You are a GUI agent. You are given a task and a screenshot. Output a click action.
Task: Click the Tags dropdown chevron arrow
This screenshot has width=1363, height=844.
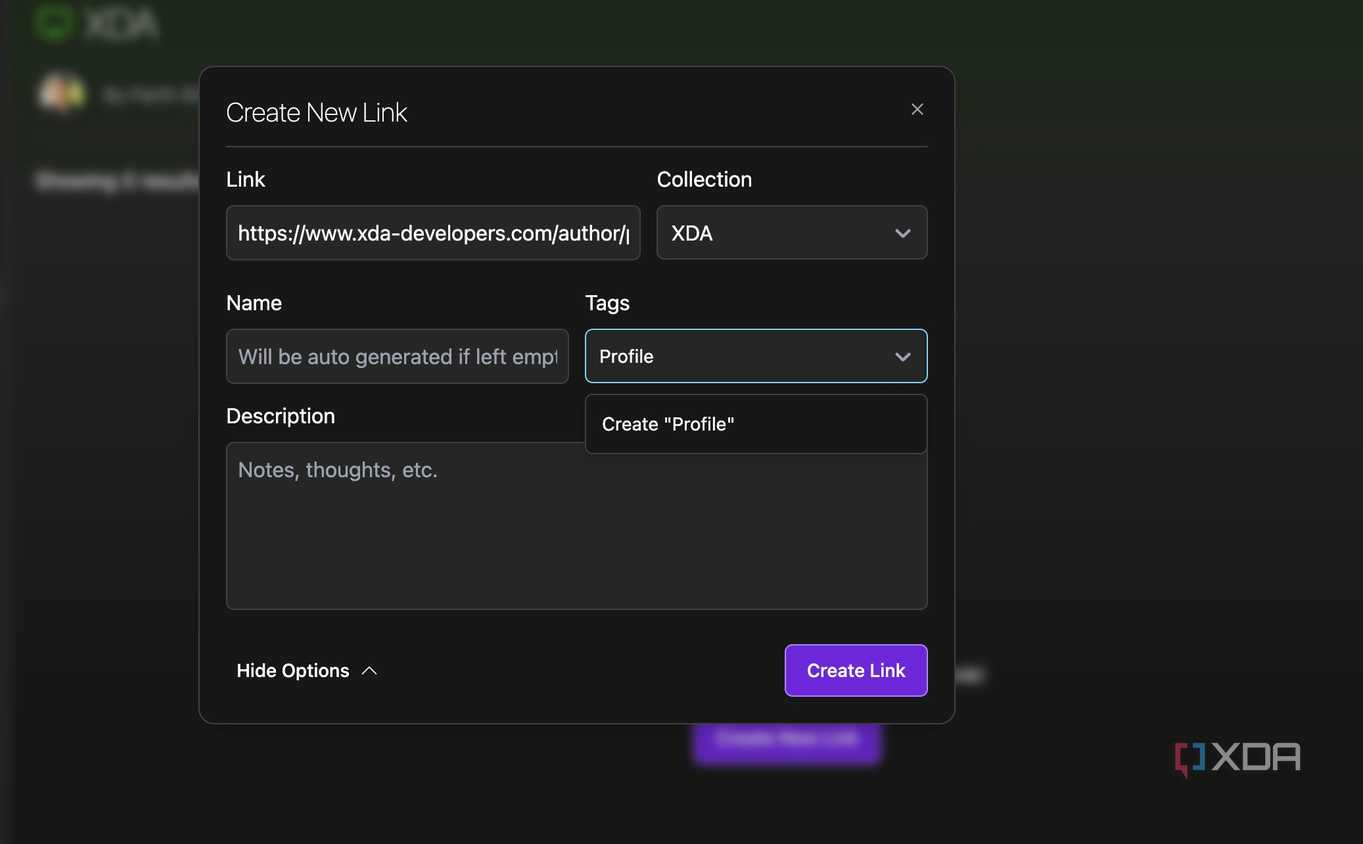[x=903, y=357]
